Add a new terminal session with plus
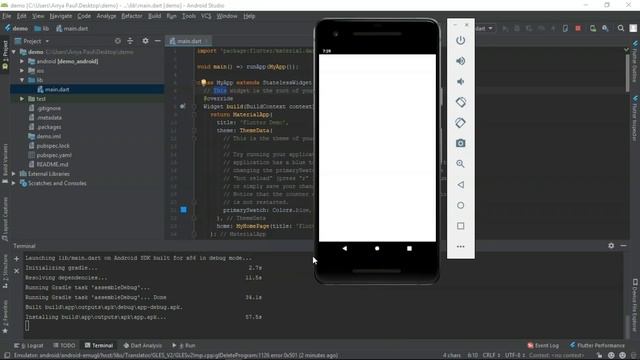Image resolution: width=640 pixels, height=360 pixels. coord(16,259)
